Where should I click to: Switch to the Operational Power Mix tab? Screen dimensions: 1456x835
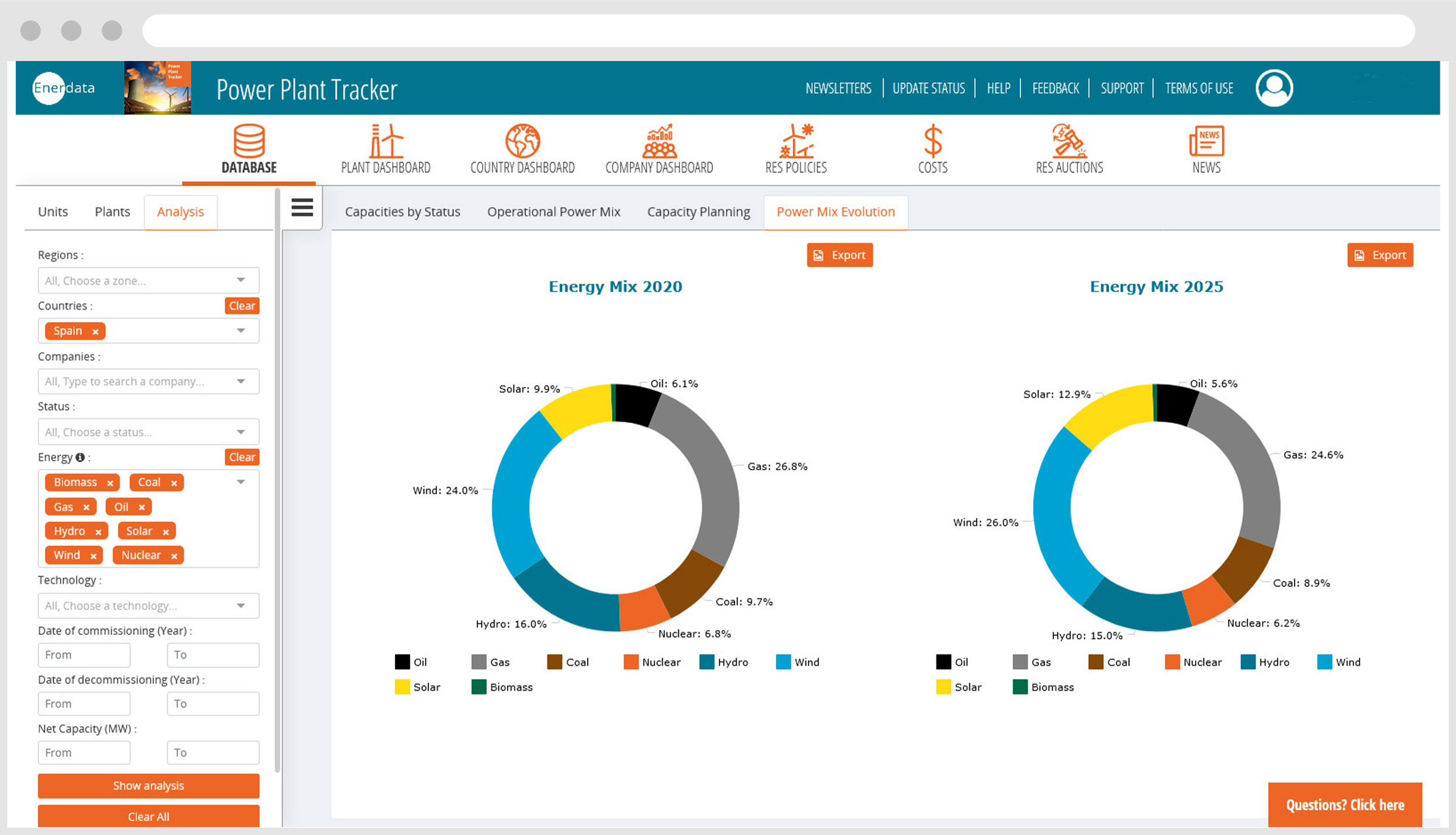[554, 211]
